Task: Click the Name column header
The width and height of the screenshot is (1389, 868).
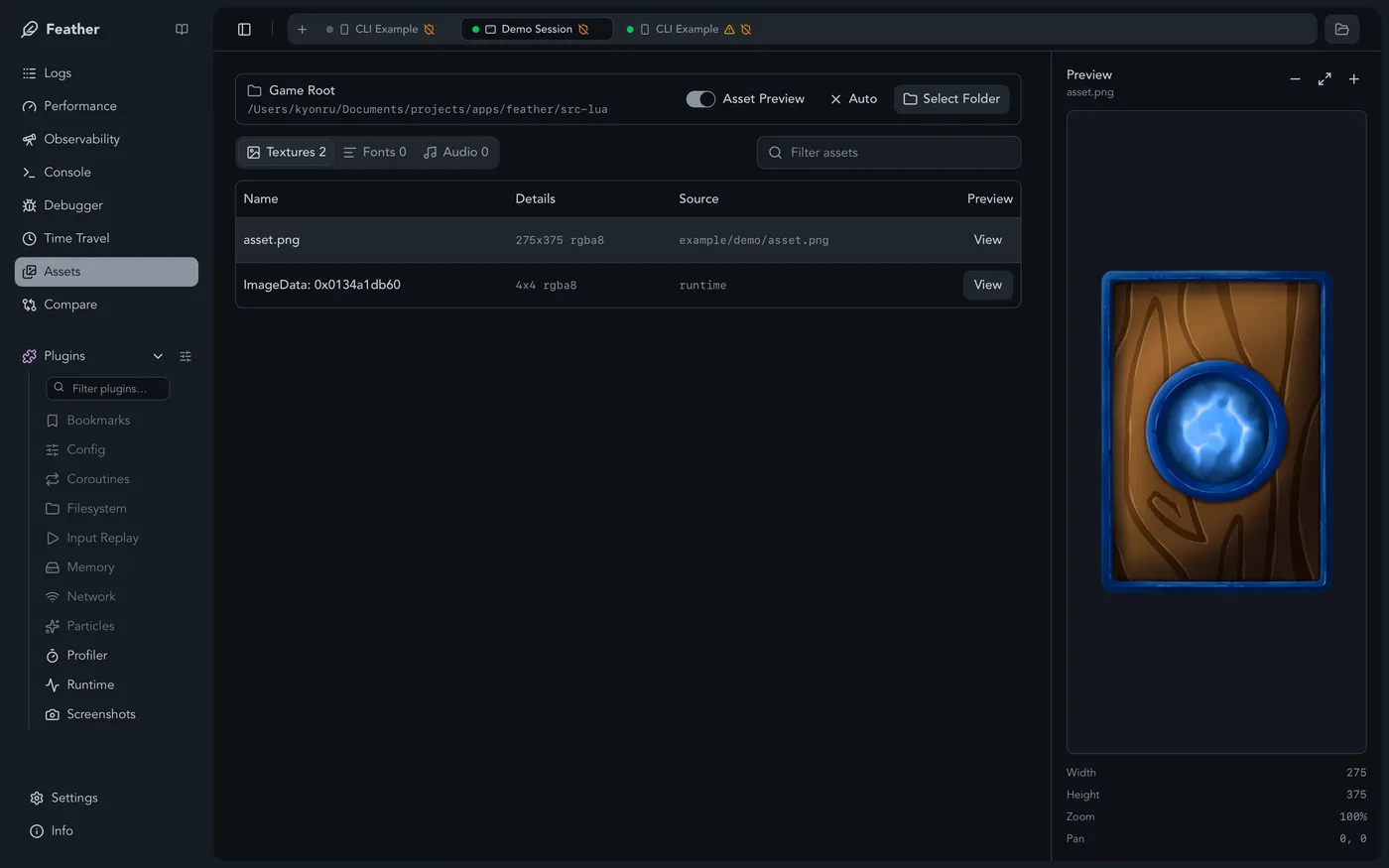Action: pos(261,199)
